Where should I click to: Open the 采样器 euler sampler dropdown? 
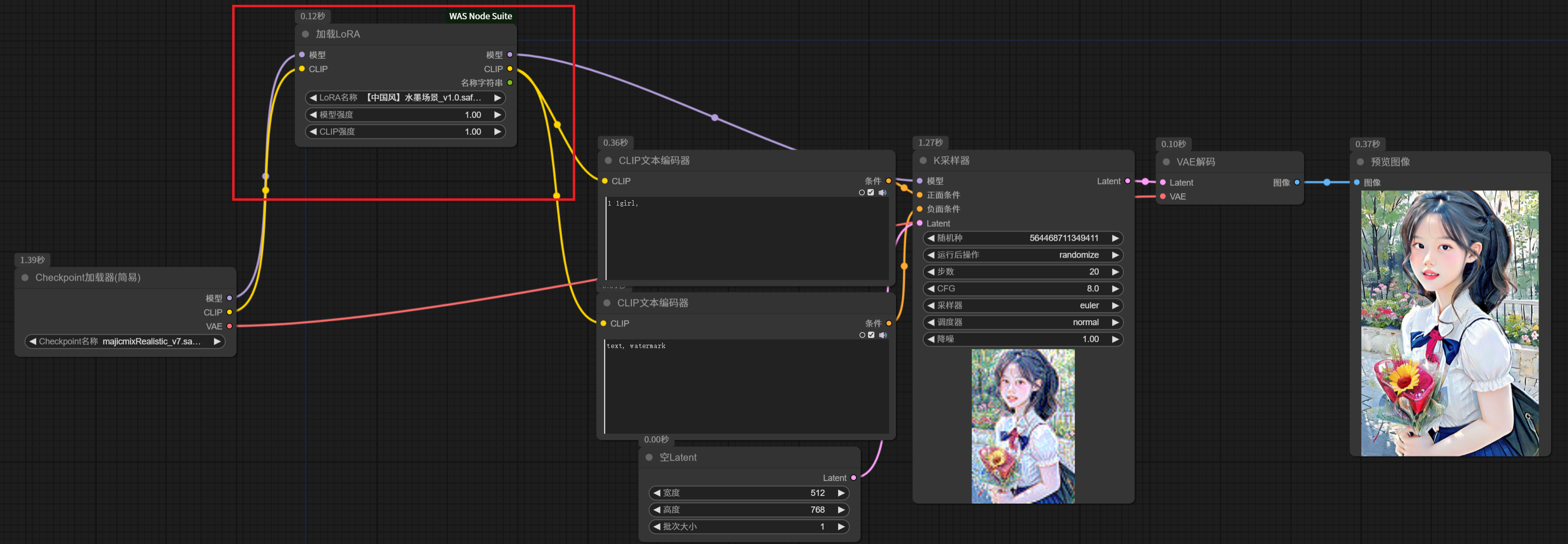1023,306
